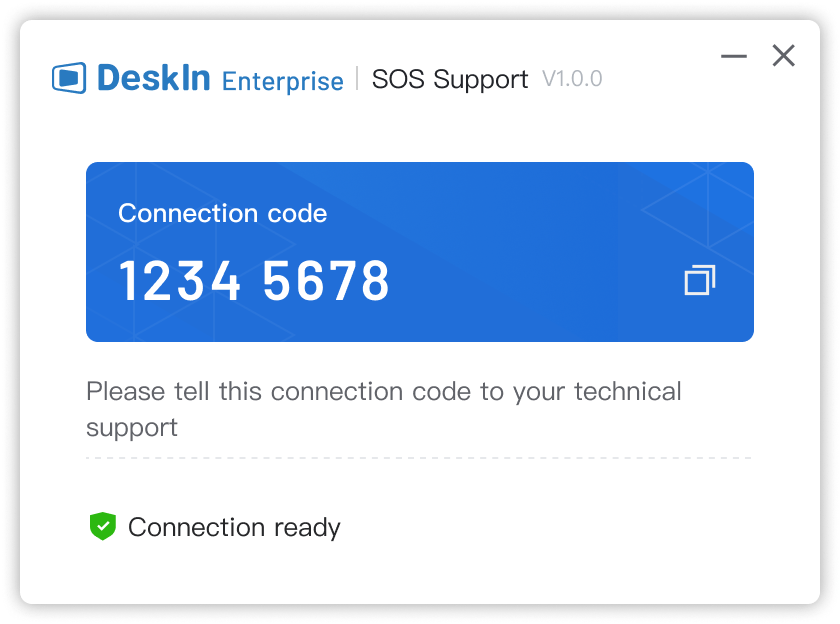Screen dimensions: 840x624
Task: Click the Enterprise edition label
Action: pos(282,81)
